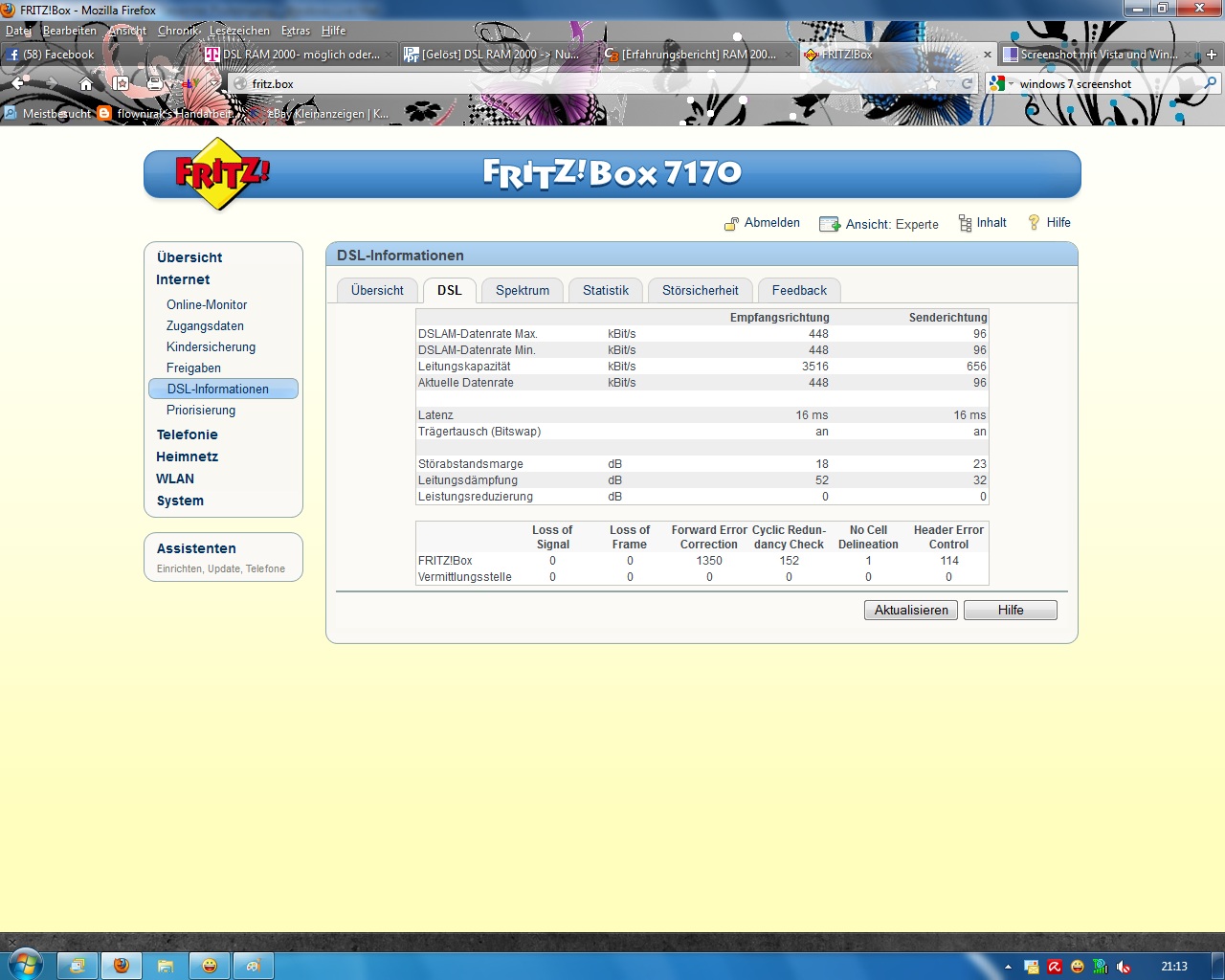The width and height of the screenshot is (1225, 980).
Task: Open a new tab with plus icon
Action: point(1212,55)
